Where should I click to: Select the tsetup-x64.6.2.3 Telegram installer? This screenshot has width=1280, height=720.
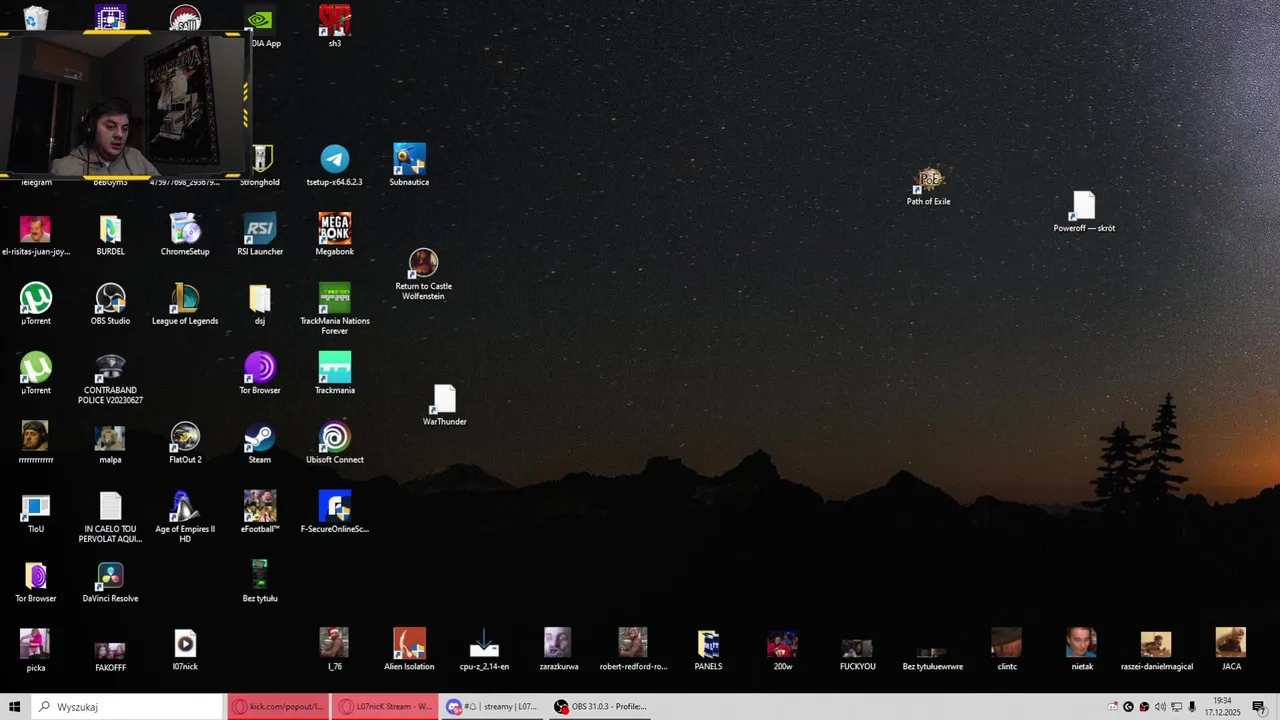pyautogui.click(x=334, y=165)
